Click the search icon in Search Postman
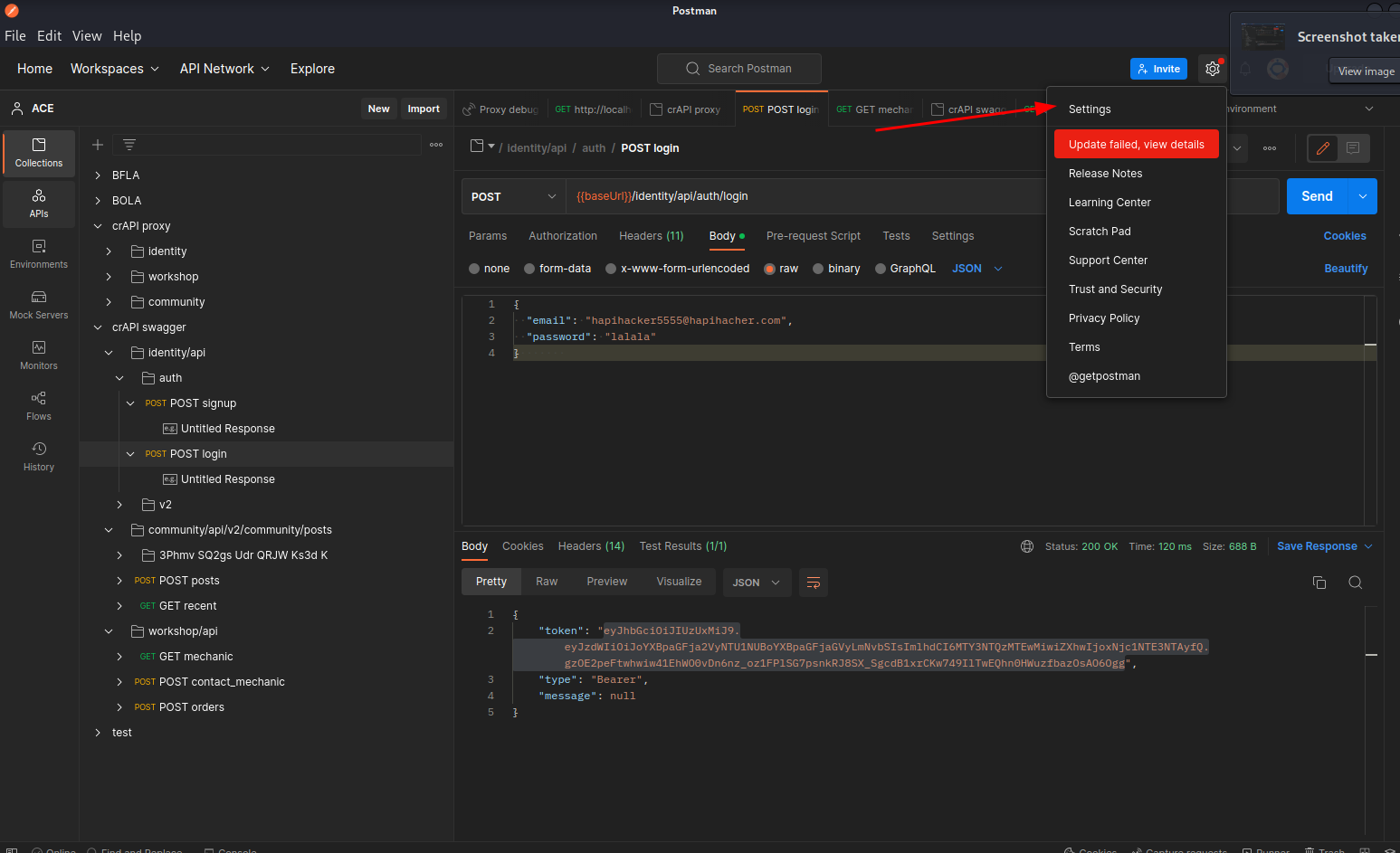Screen dimensions: 1400x853 point(693,69)
